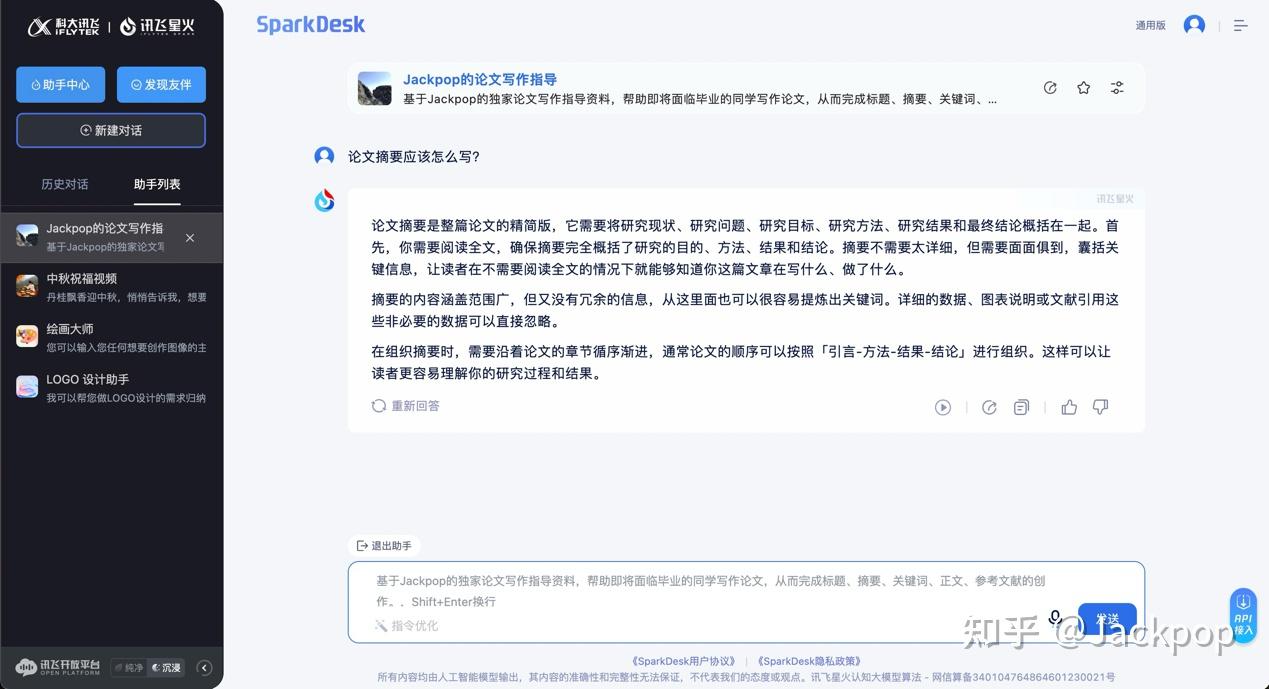The image size is (1269, 689).
Task: Switch to 沉浸 mode
Action: coord(167,668)
